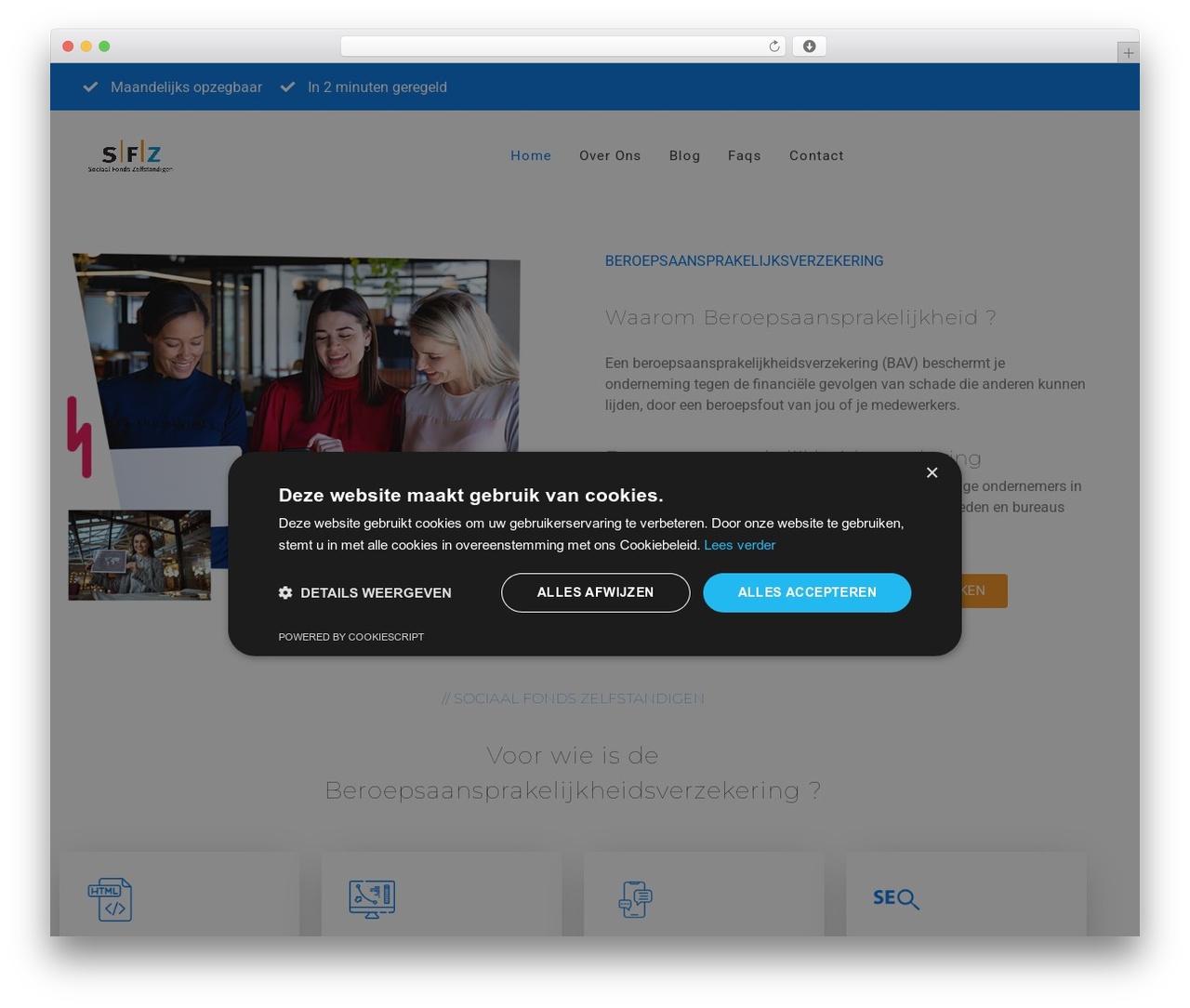This screenshot has width=1190, height=1008.
Task: Click the yellow minimize window dot
Action: pos(86,46)
